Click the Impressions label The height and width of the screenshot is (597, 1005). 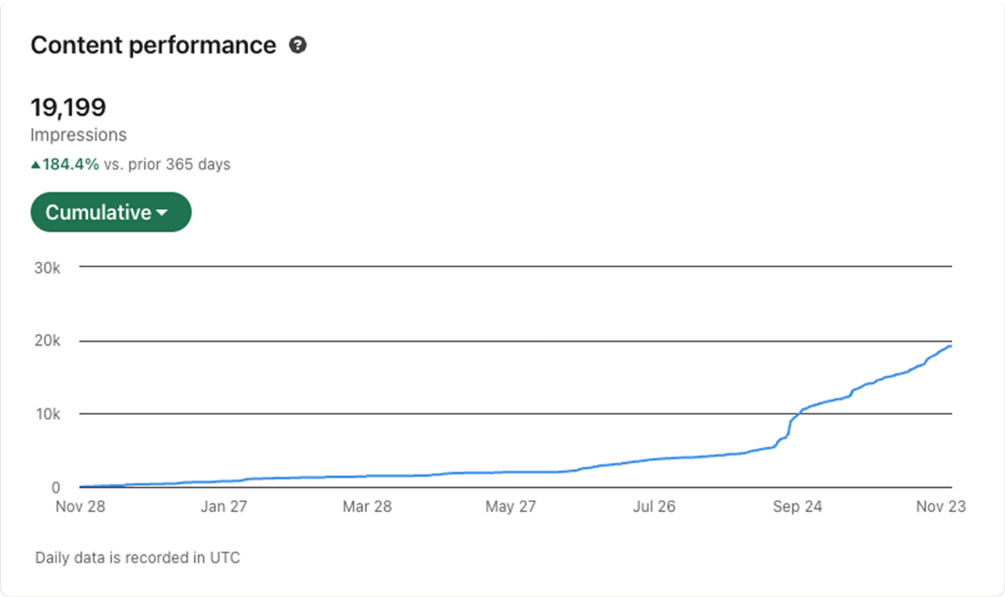click(x=78, y=135)
